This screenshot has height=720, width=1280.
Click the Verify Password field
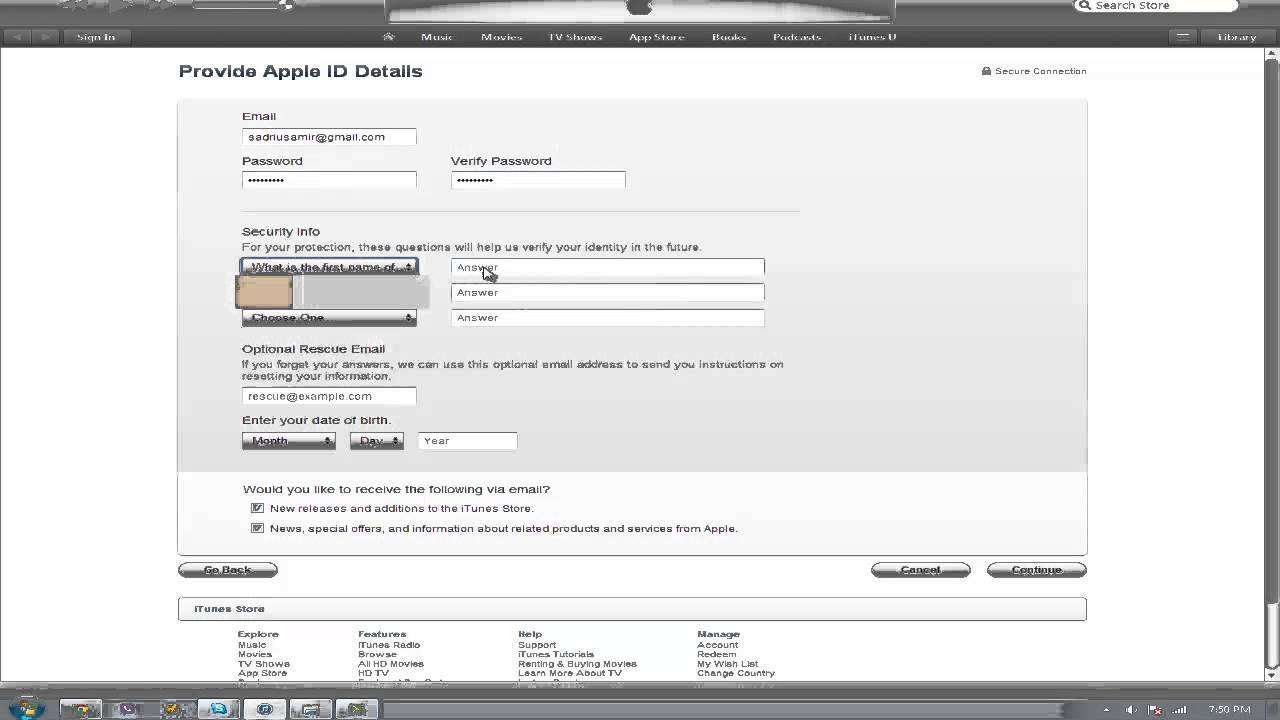click(x=538, y=180)
